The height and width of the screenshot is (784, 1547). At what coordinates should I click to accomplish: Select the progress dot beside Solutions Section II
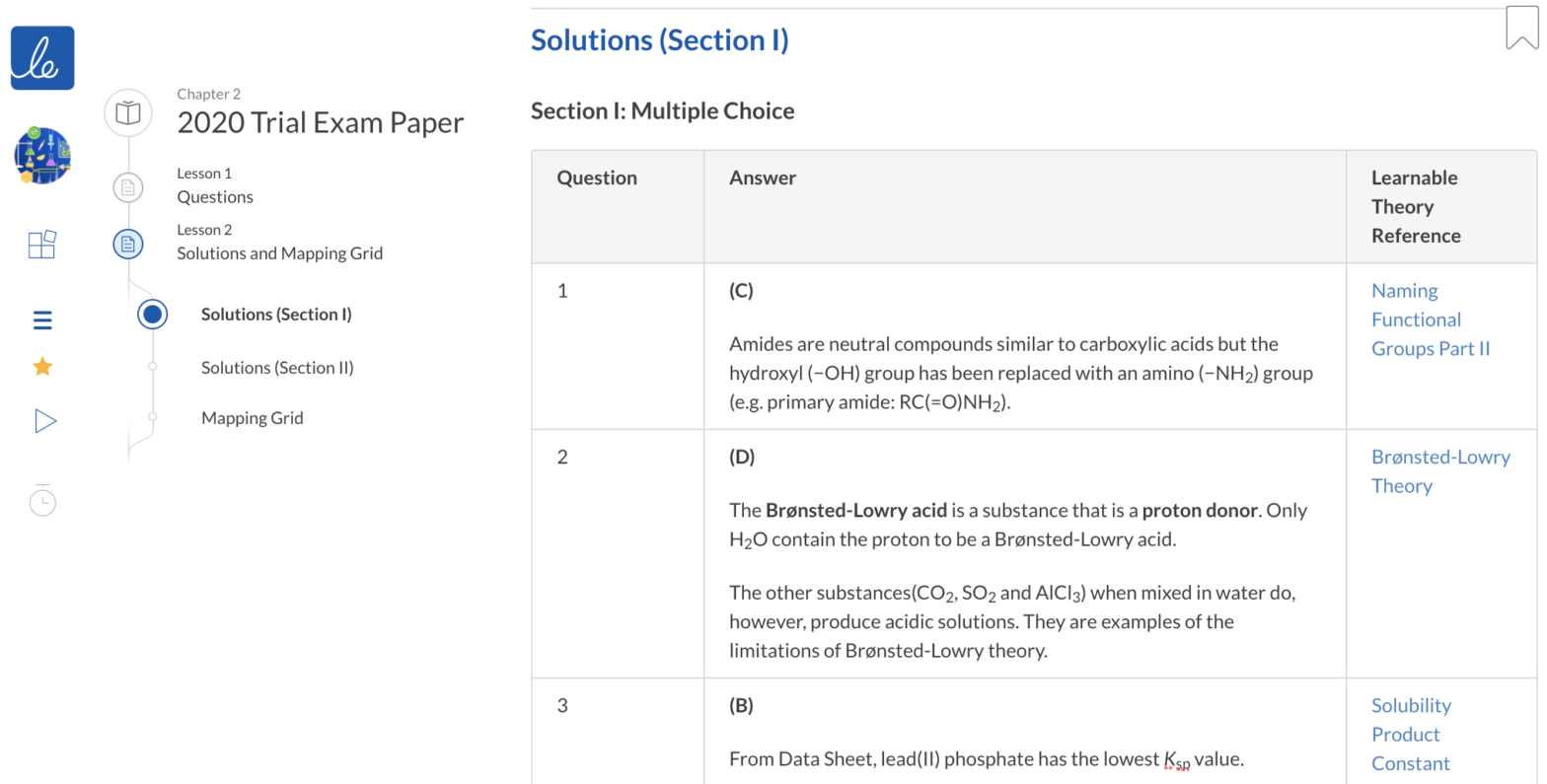coord(152,366)
